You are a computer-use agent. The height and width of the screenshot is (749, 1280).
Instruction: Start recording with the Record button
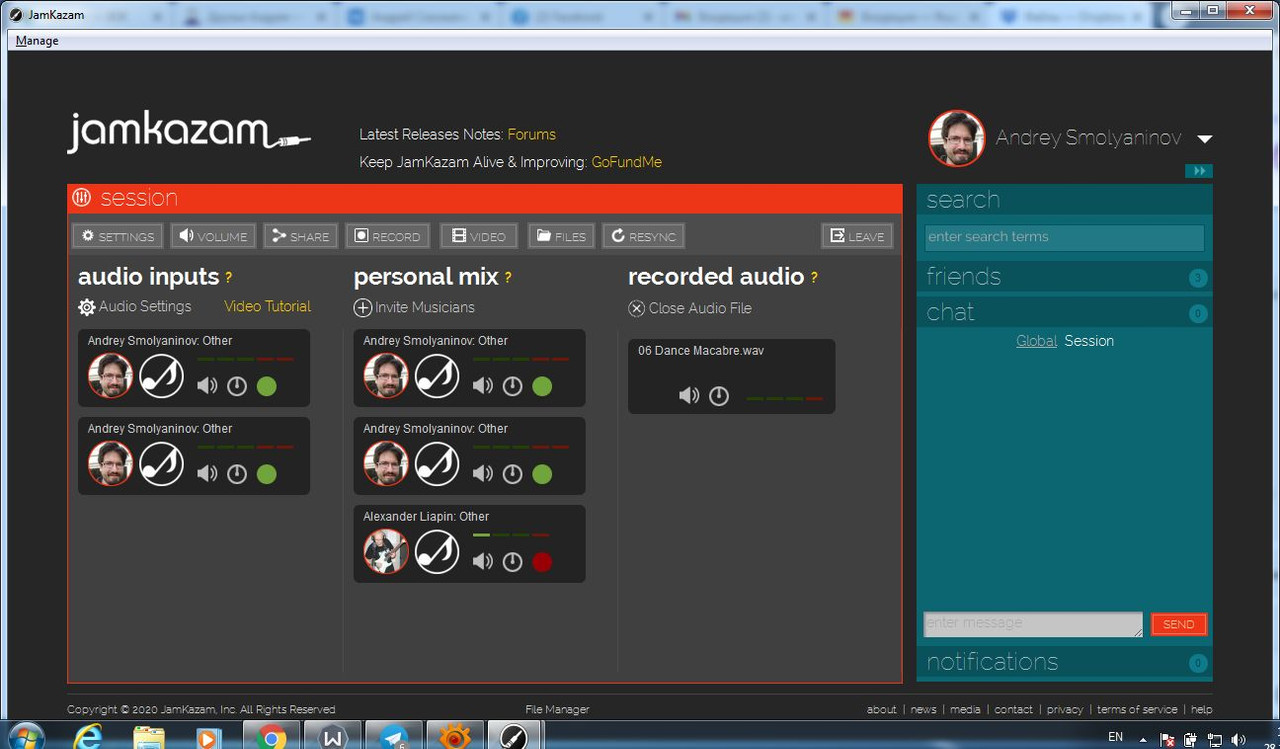click(x=388, y=236)
